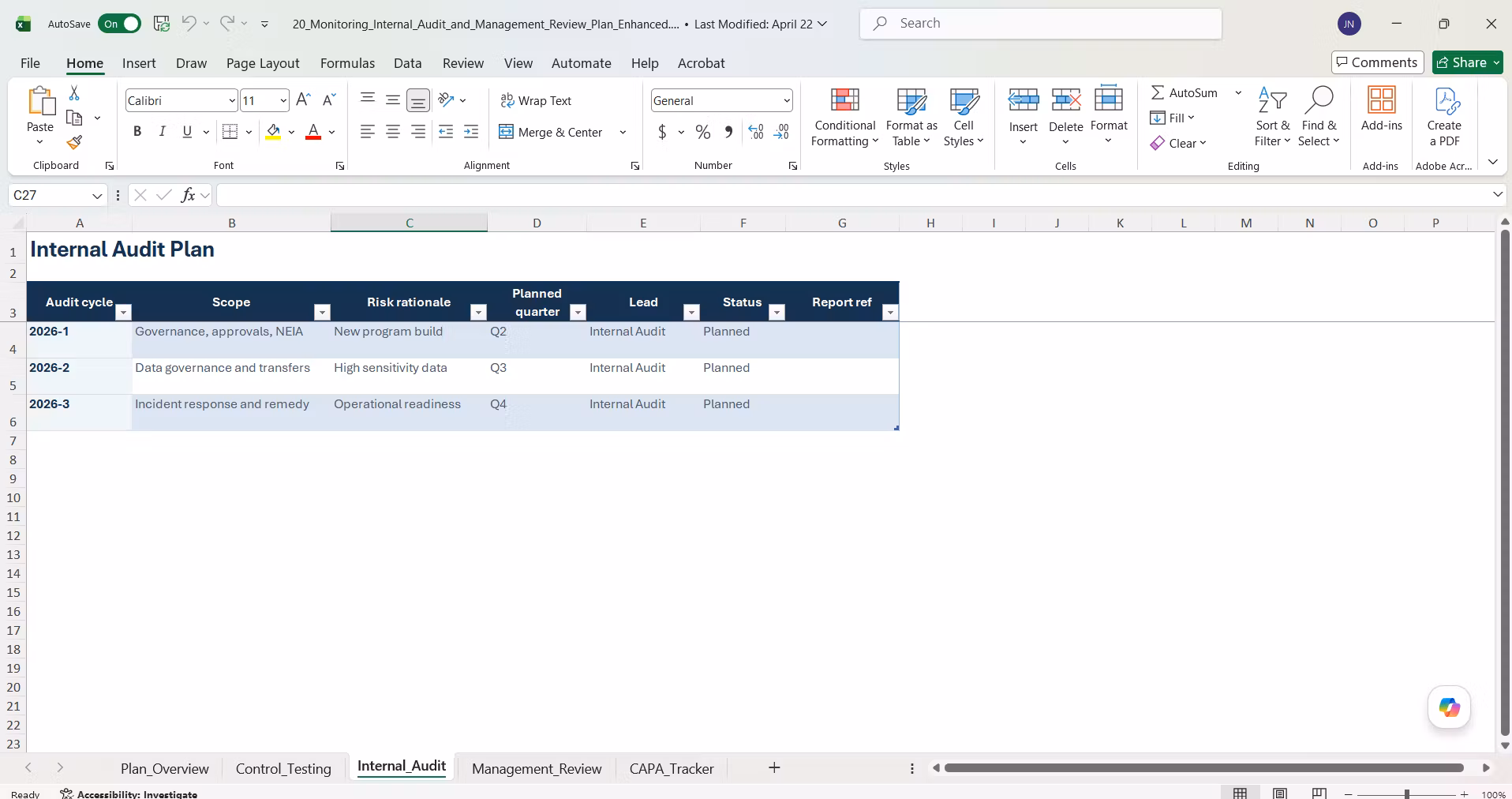Undo the last action

[189, 23]
